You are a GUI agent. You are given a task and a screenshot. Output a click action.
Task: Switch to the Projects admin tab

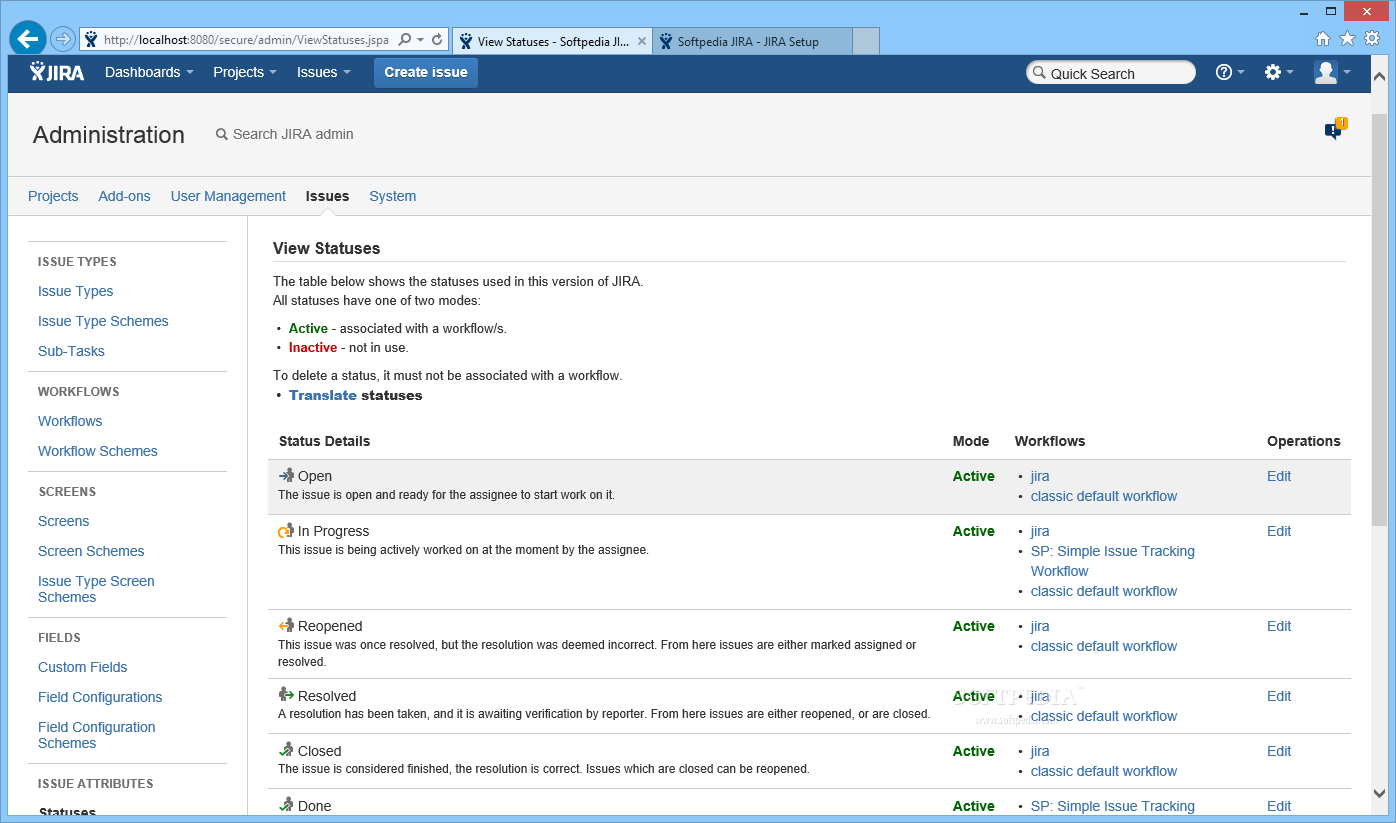pos(53,196)
